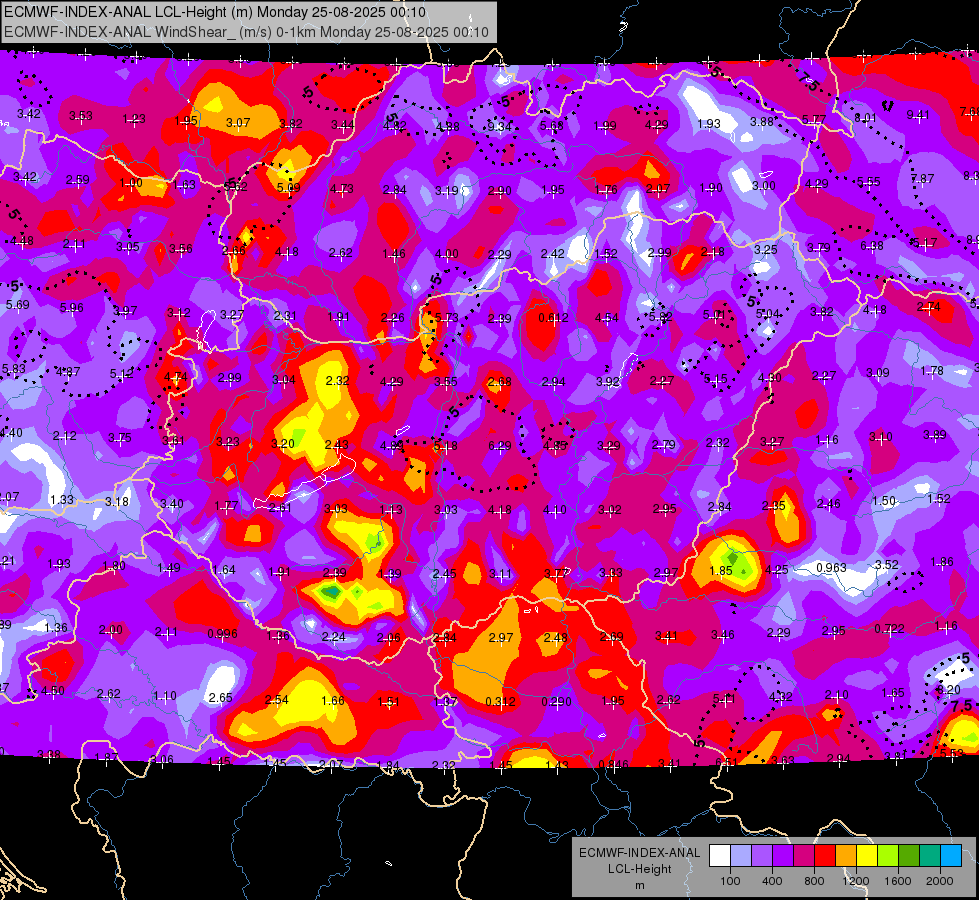Click the wind shear value 4.74
The height and width of the screenshot is (900, 979).
[175, 377]
